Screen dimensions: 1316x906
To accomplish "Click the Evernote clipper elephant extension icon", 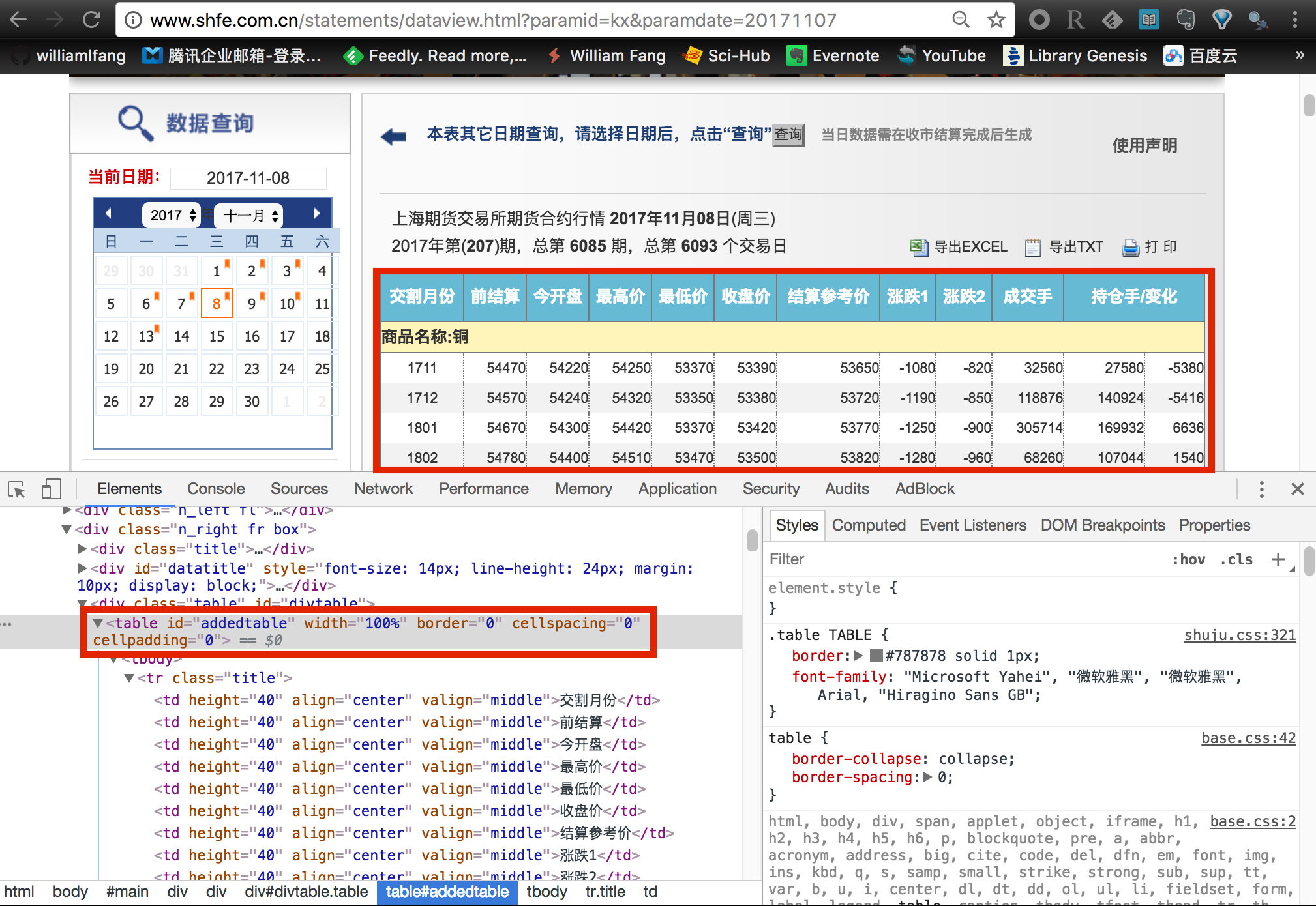I will click(1186, 20).
